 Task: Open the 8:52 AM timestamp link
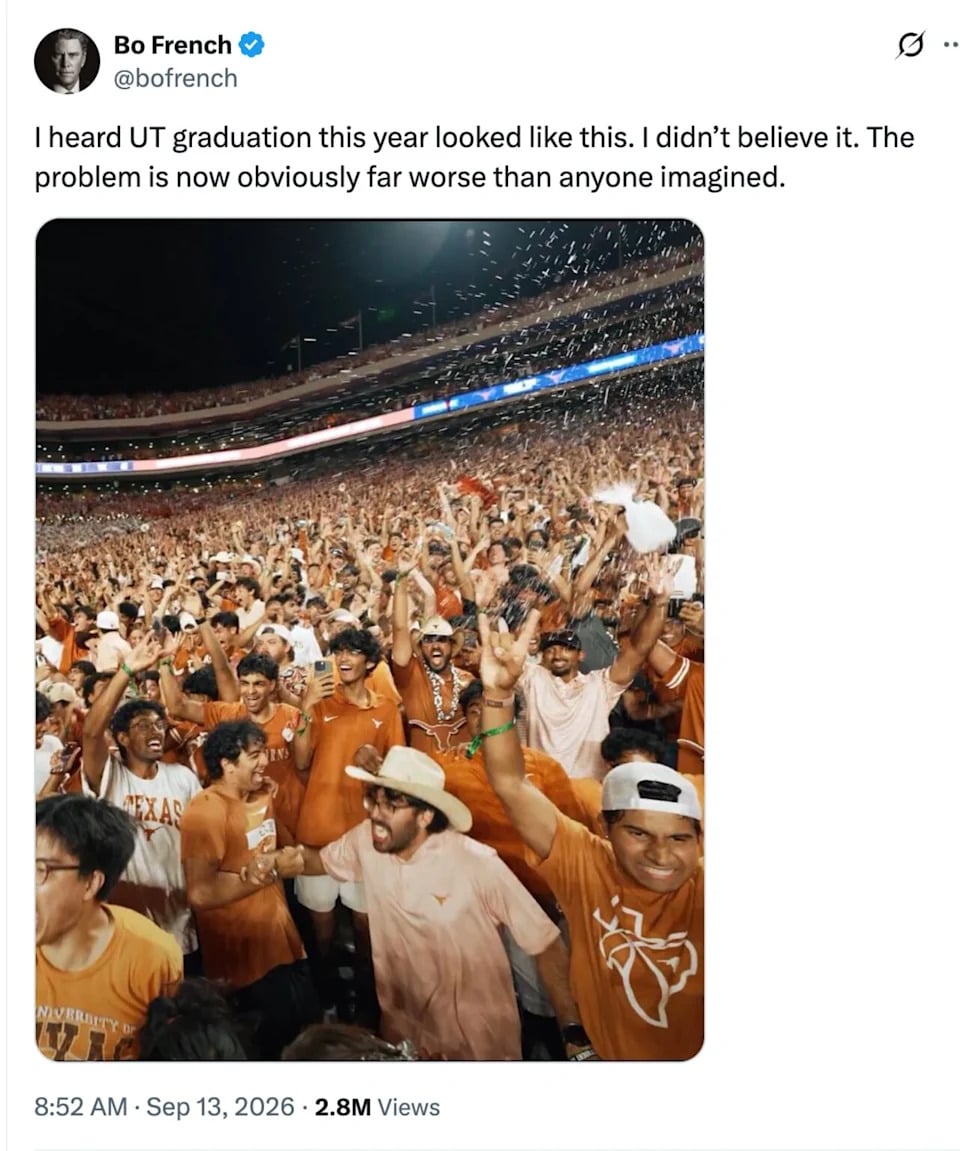click(81, 1106)
